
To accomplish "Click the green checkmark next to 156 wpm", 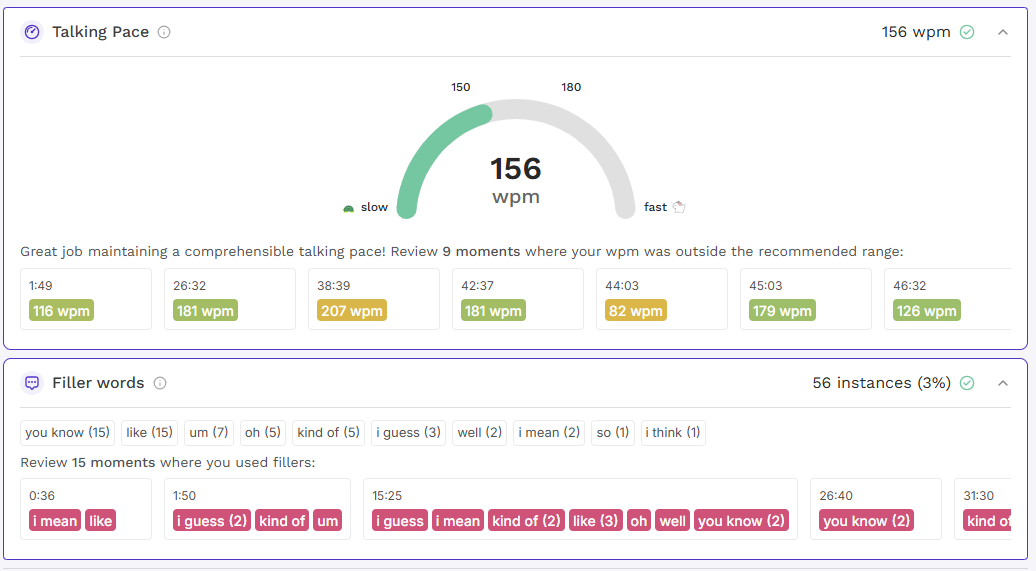I will click(x=967, y=32).
